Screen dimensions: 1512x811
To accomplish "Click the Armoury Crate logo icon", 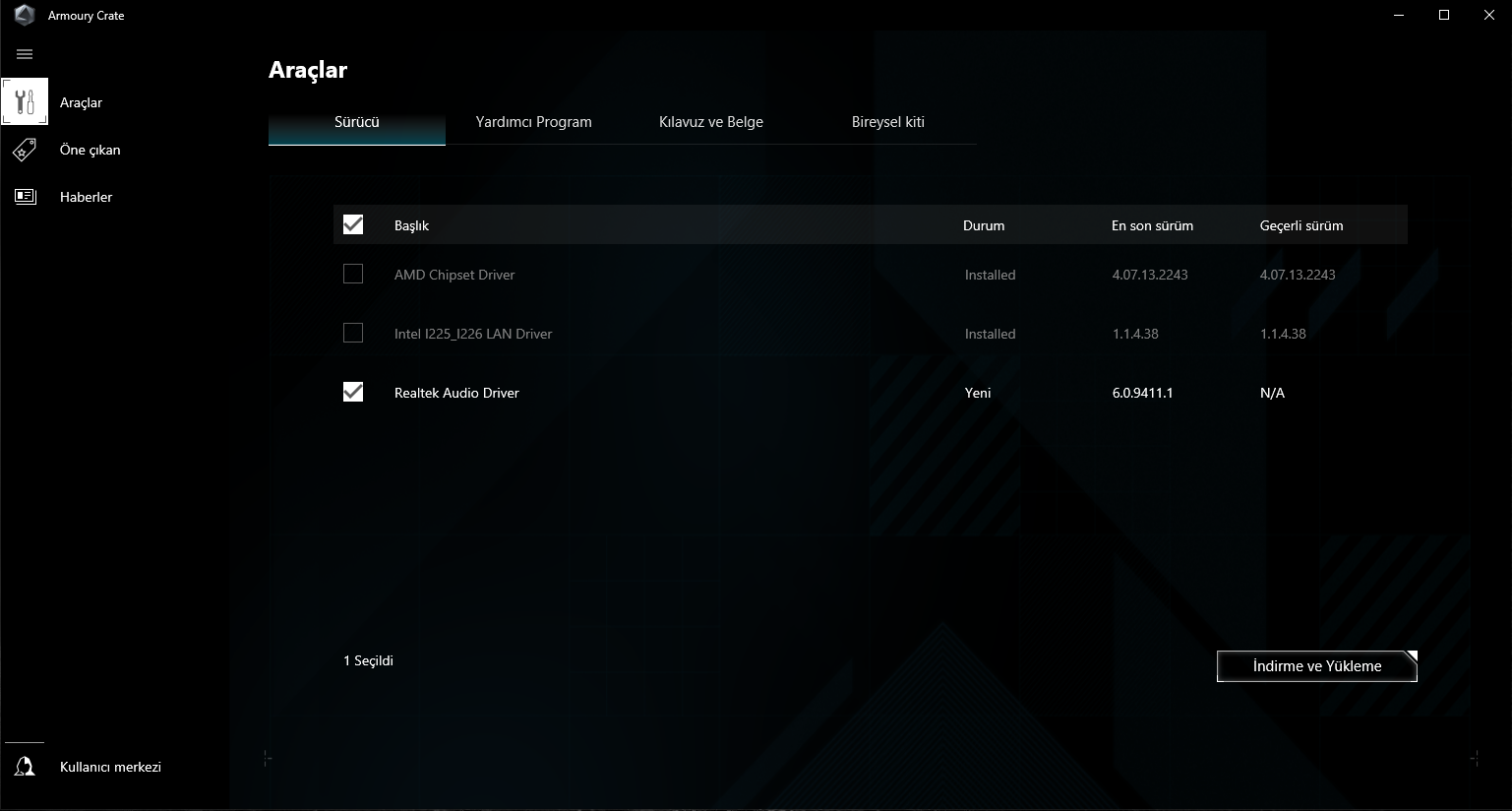I will point(25,16).
